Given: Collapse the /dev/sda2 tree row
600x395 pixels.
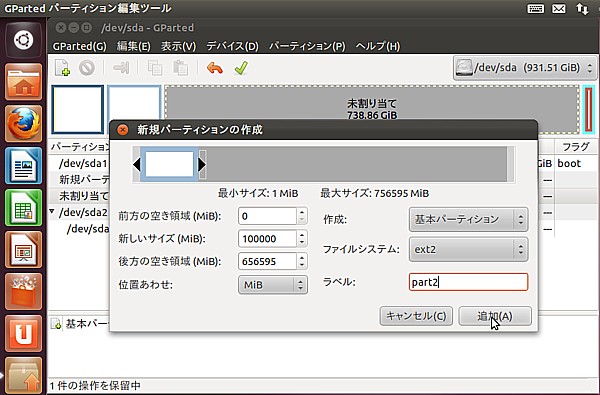Looking at the screenshot, I should (x=52, y=211).
